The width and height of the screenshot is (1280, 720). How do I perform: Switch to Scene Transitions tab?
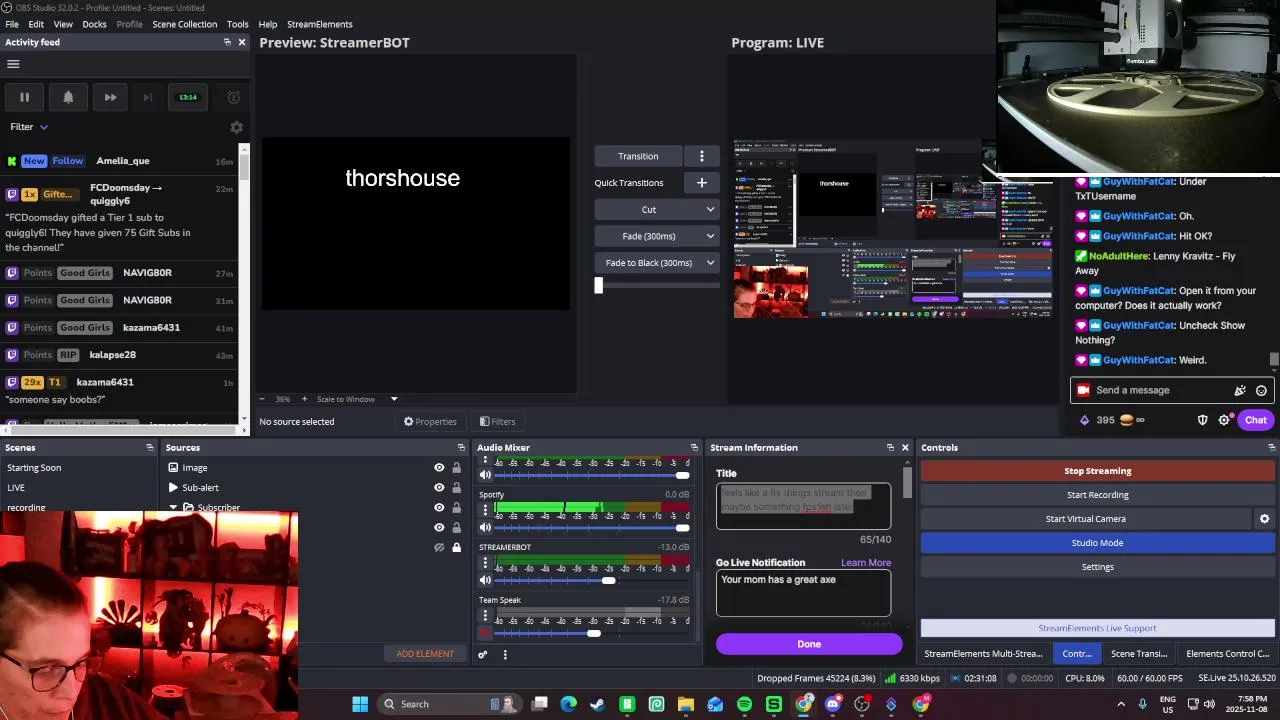pyautogui.click(x=1139, y=654)
